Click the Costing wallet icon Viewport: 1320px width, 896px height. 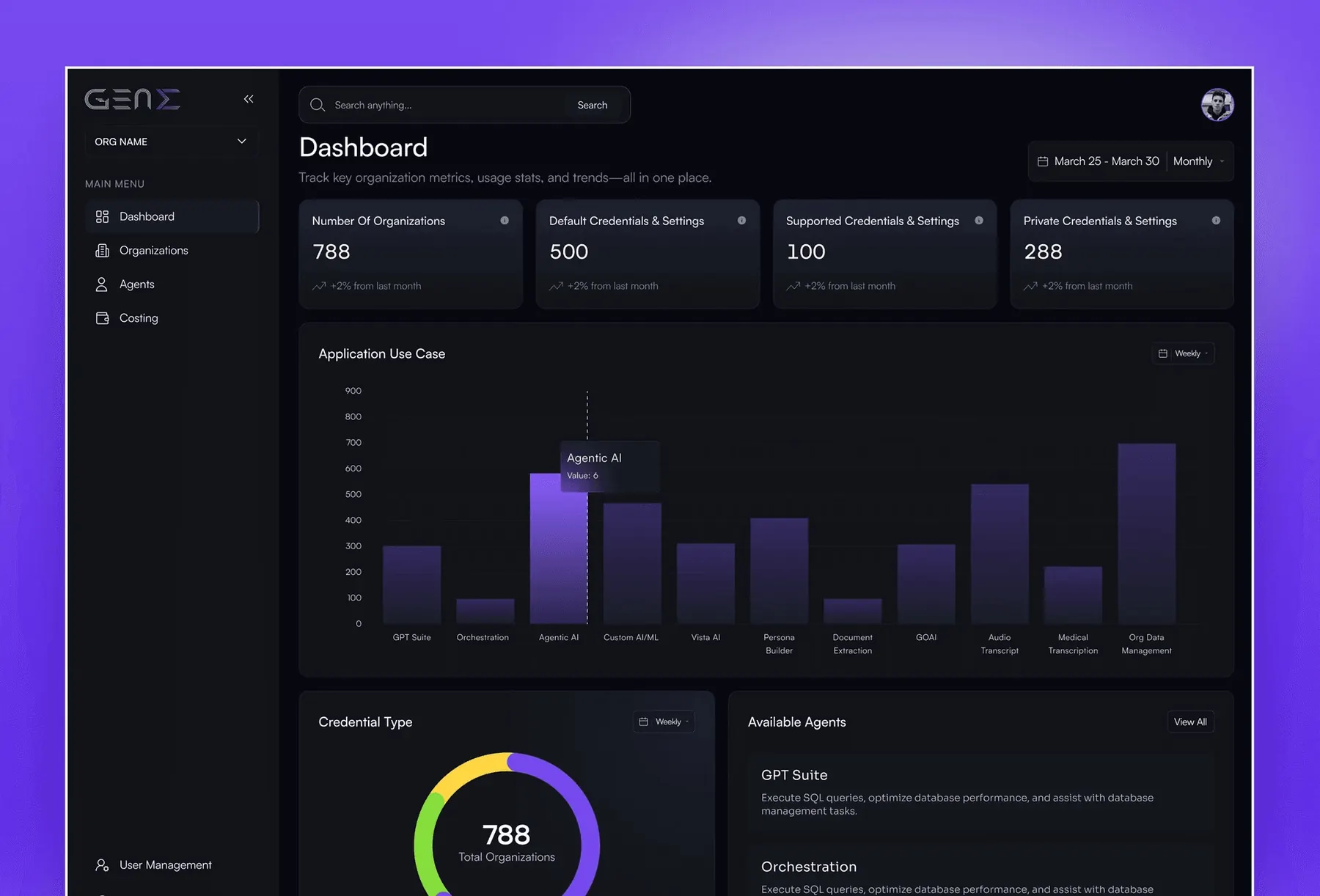(102, 318)
